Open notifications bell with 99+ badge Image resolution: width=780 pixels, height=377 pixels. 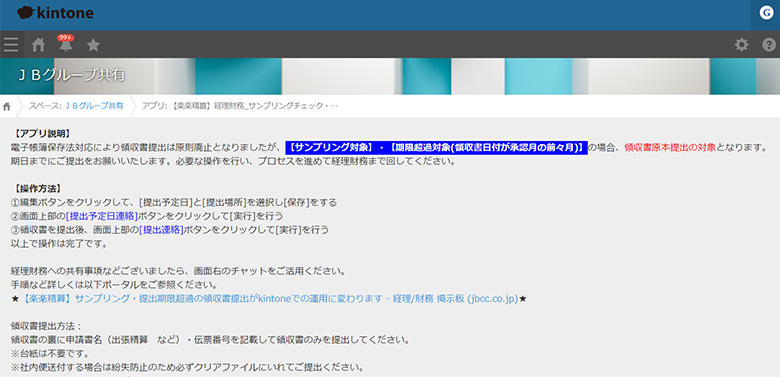(x=66, y=44)
